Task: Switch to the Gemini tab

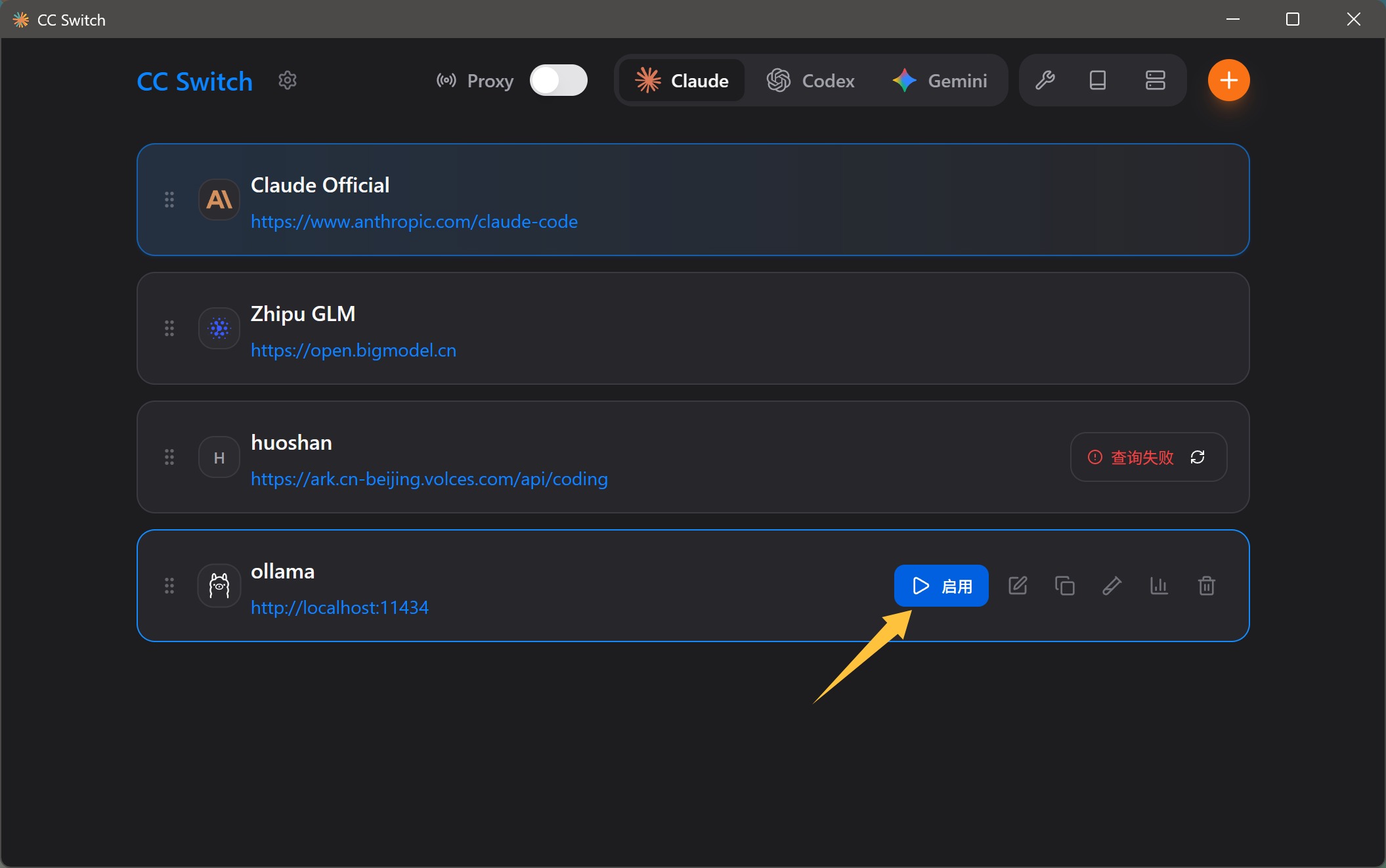Action: 941,80
